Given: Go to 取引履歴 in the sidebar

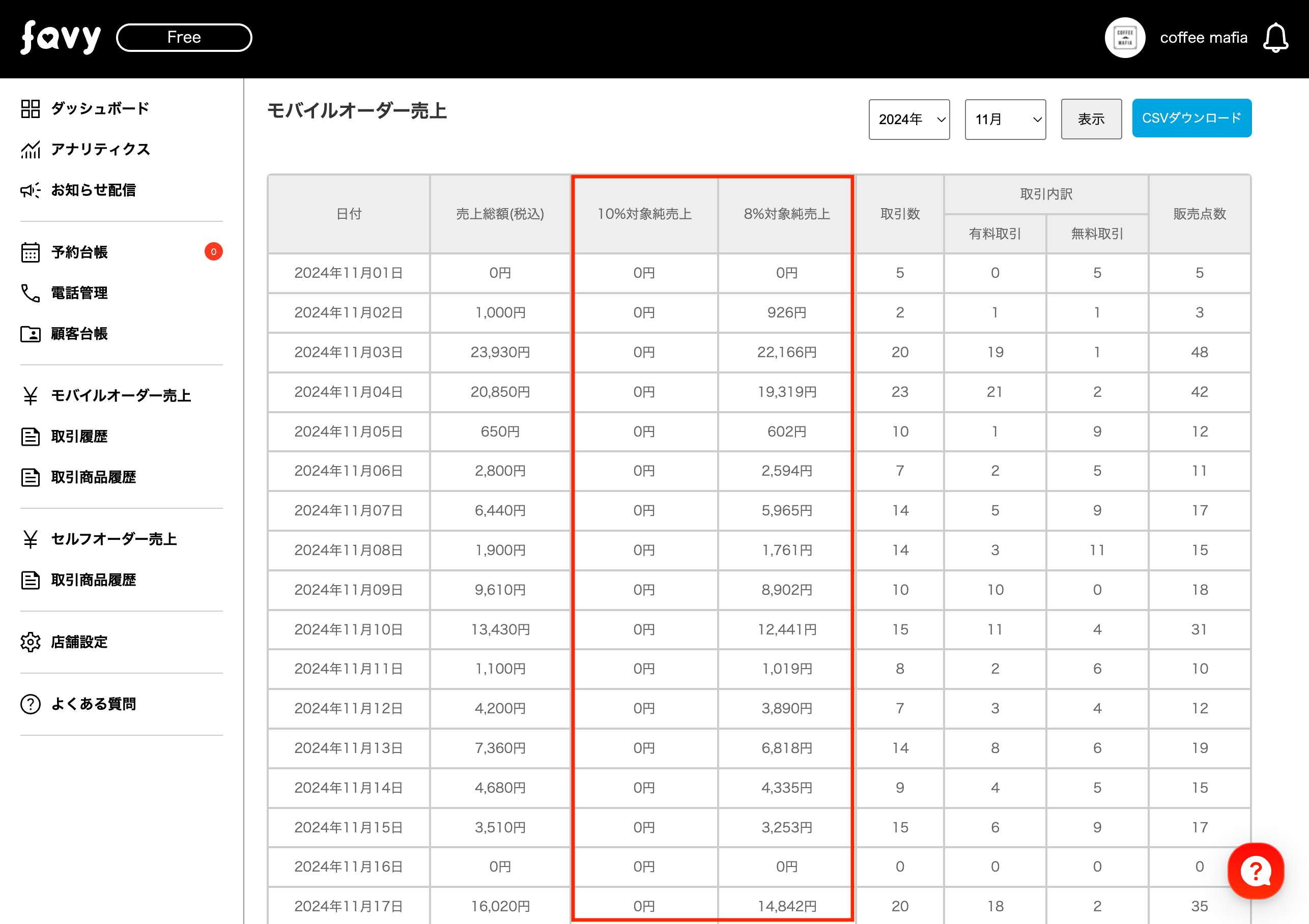Looking at the screenshot, I should click(79, 437).
